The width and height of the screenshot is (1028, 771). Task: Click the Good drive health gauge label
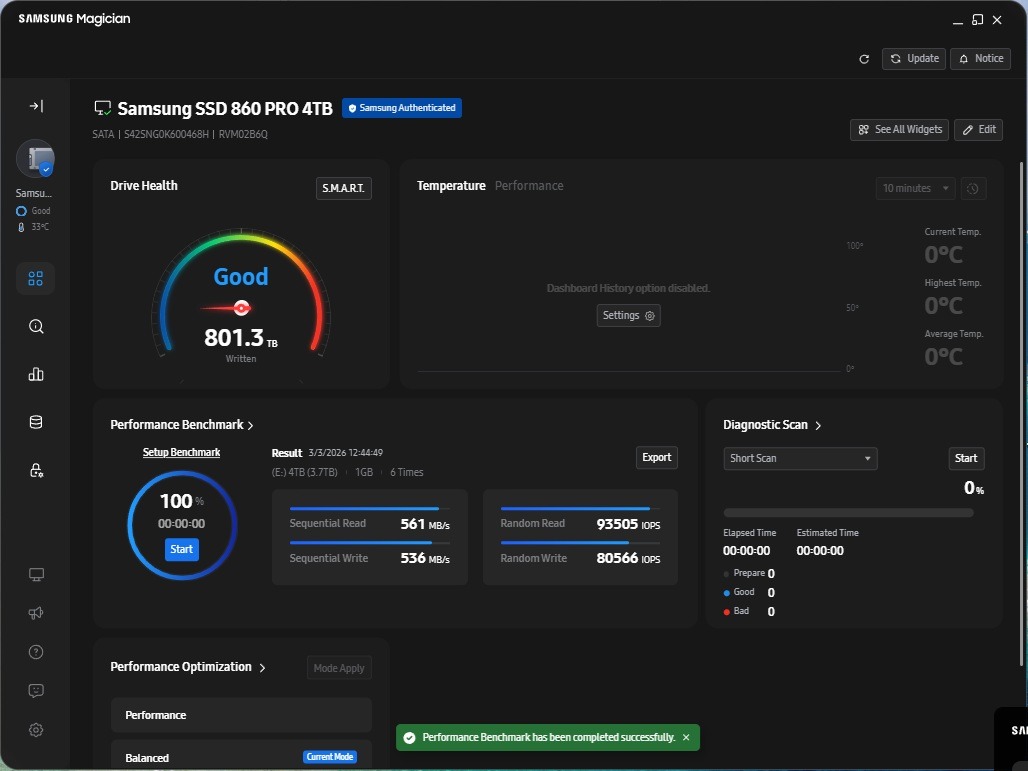(x=241, y=277)
